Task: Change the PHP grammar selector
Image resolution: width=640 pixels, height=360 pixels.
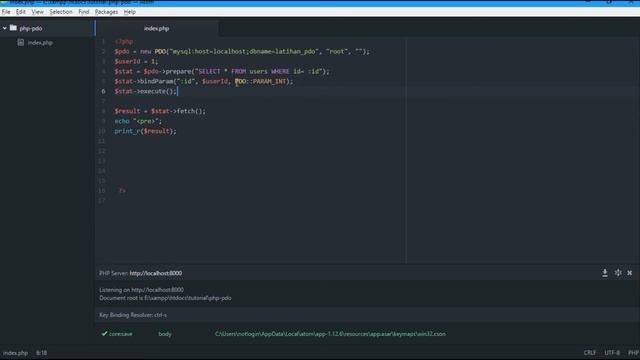Action: 633,353
